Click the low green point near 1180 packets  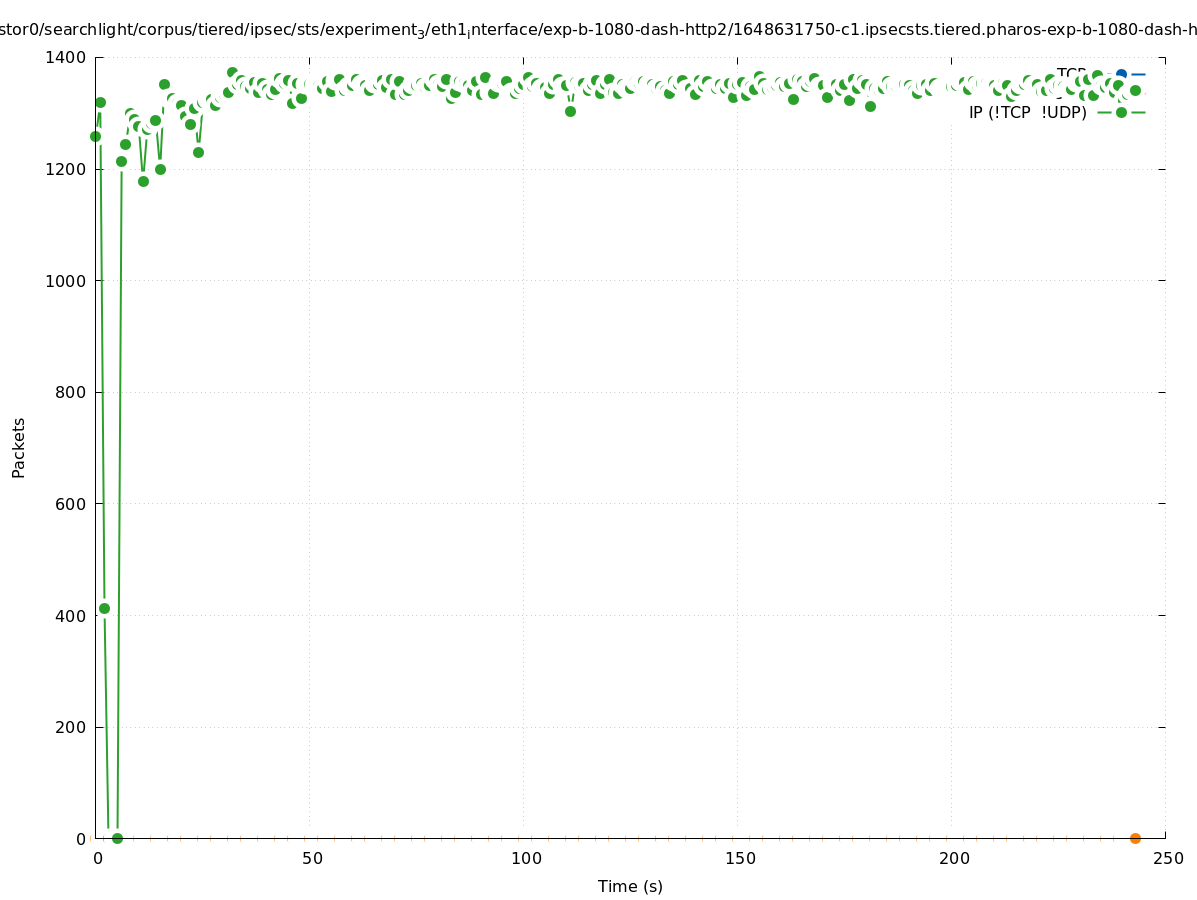(143, 181)
